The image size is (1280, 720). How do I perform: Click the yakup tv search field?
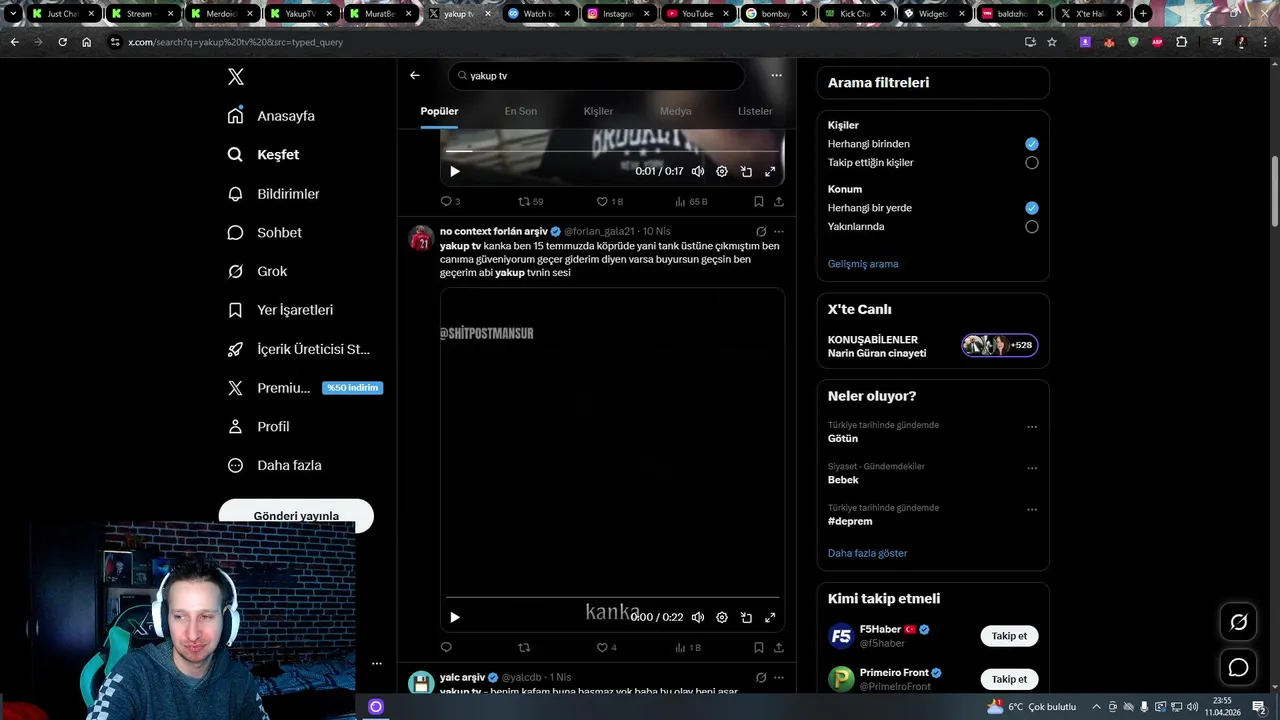point(596,76)
